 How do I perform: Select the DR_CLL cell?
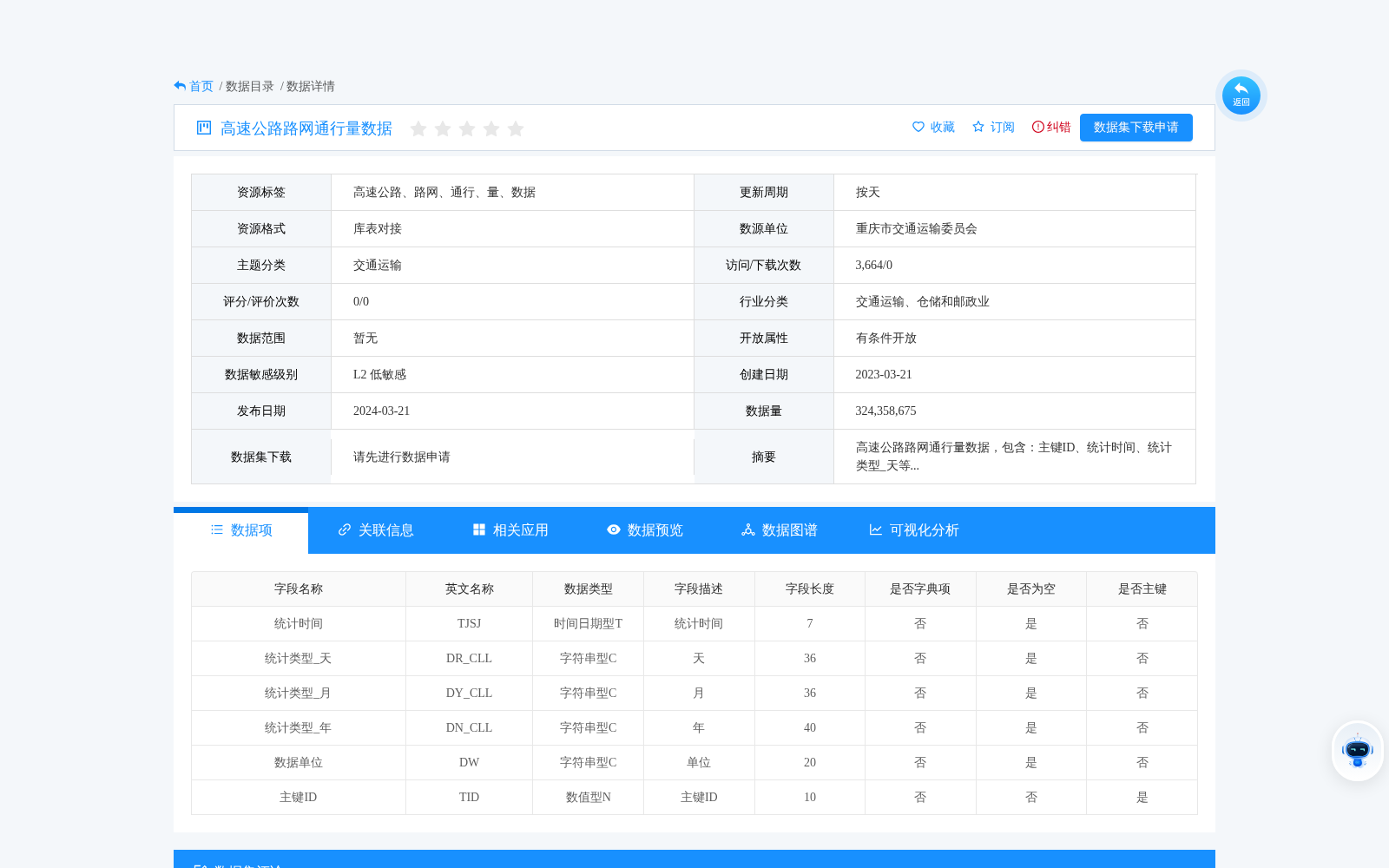pyautogui.click(x=470, y=659)
